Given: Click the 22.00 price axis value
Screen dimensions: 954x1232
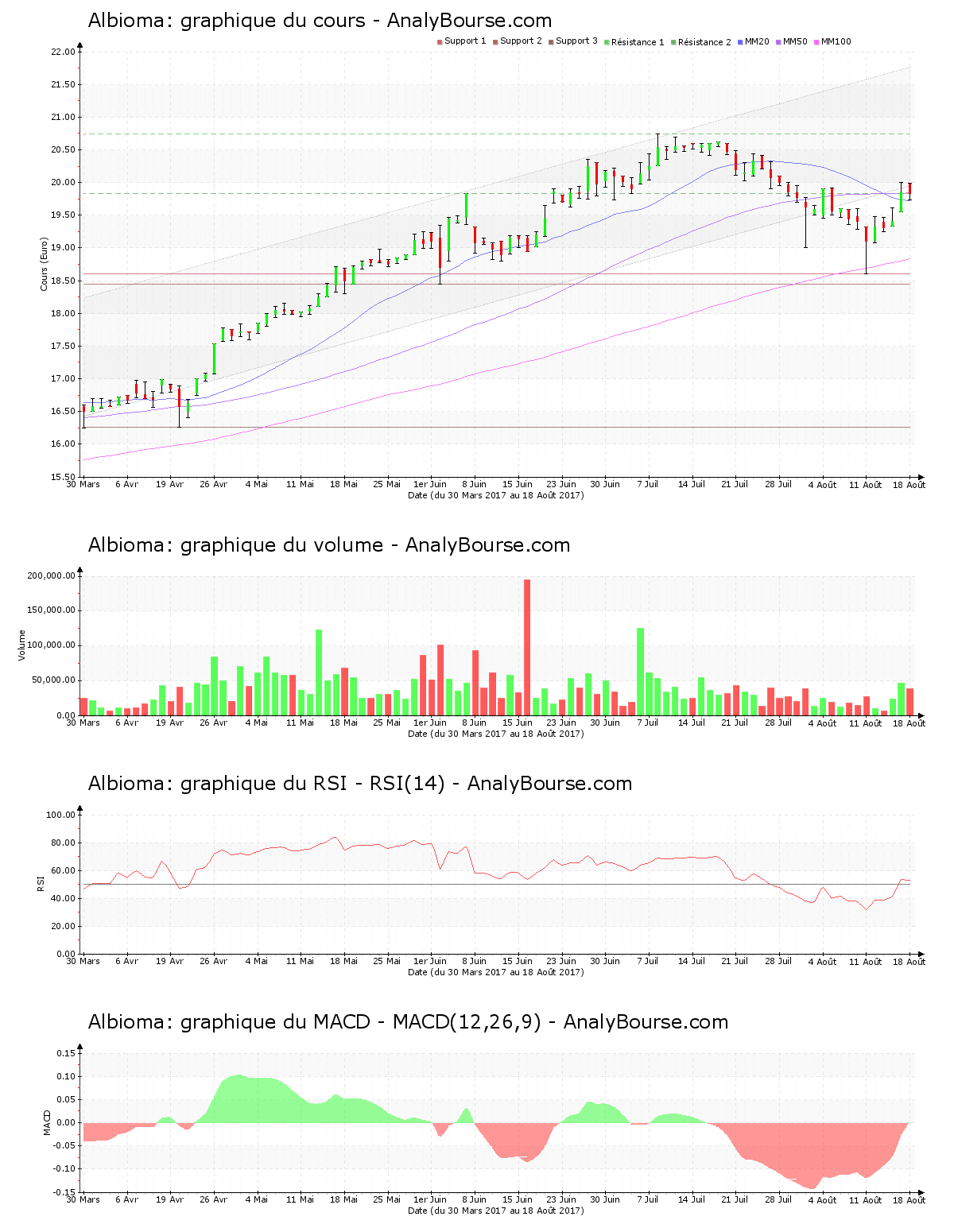Looking at the screenshot, I should (x=63, y=52).
